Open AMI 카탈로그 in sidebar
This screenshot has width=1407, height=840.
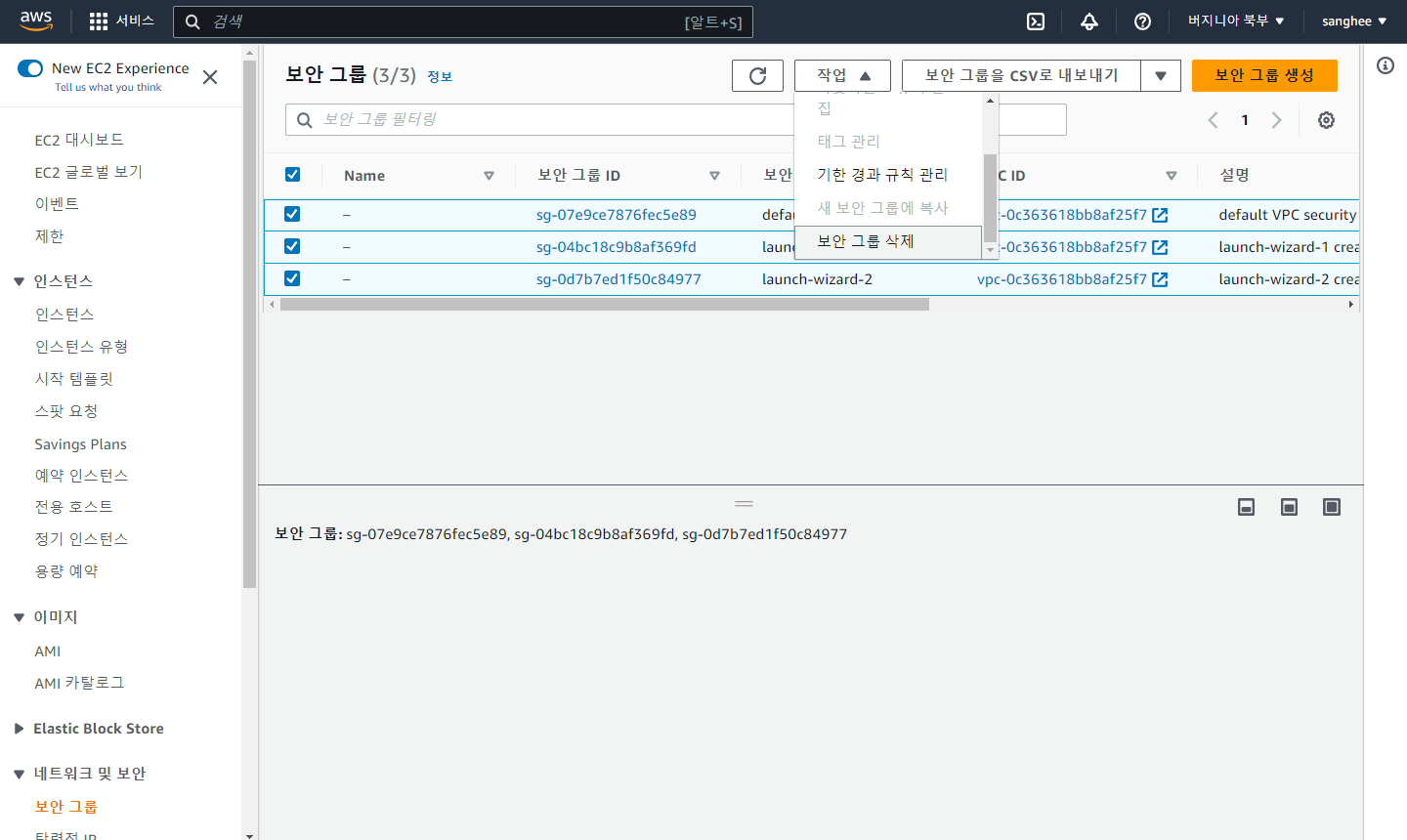(80, 683)
